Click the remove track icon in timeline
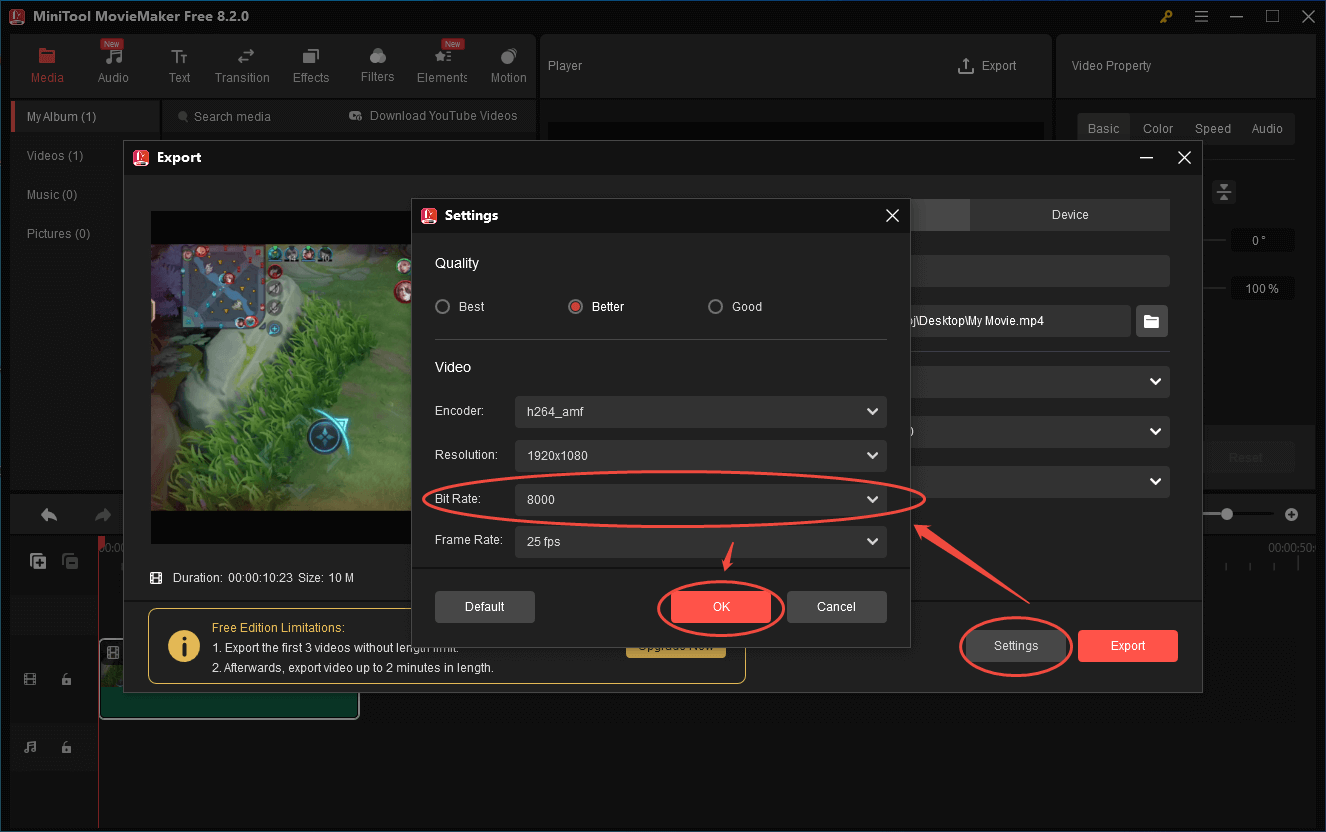This screenshot has height=832, width=1326. [x=70, y=561]
